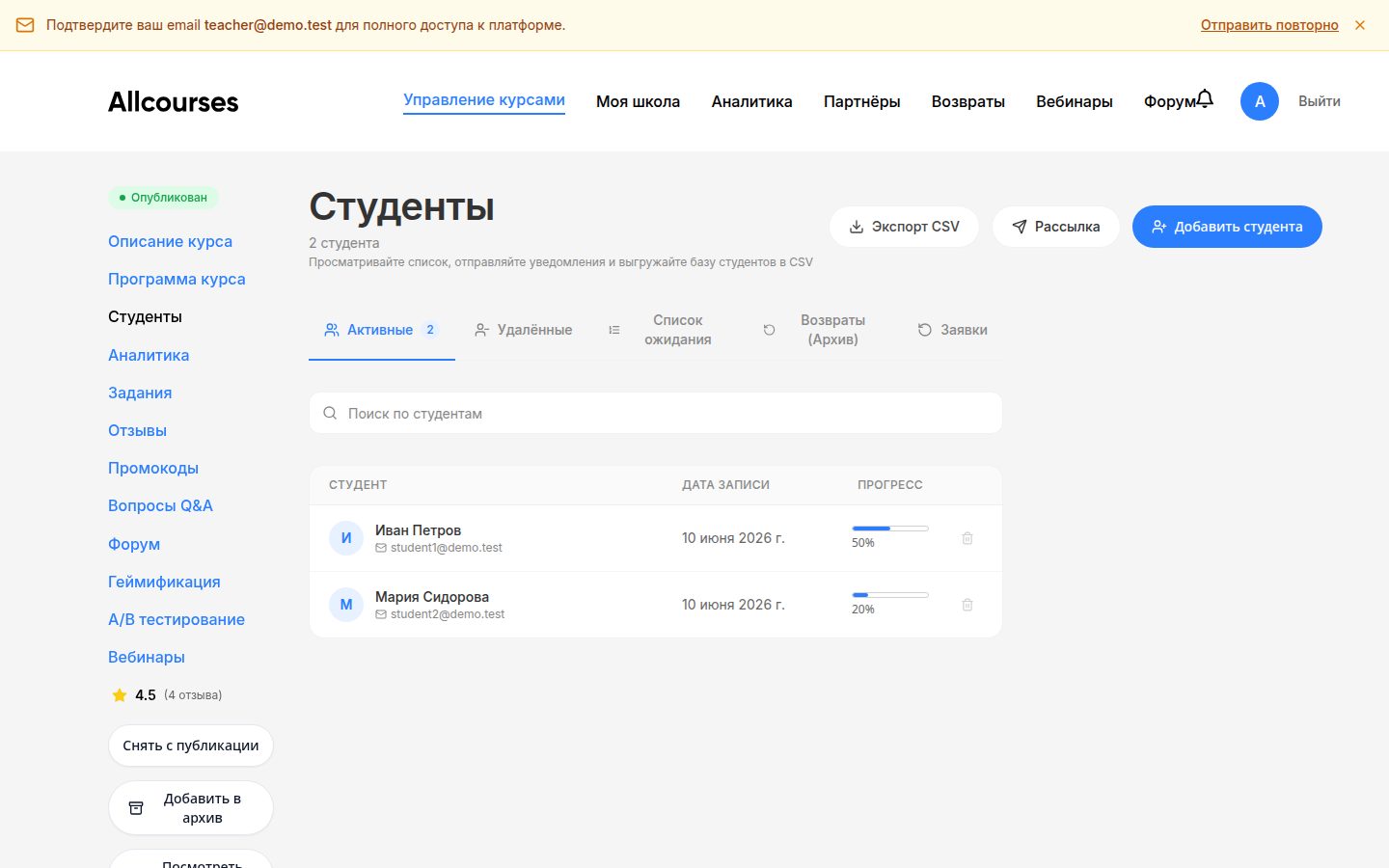Open Аналитика in top navigation

(751, 101)
